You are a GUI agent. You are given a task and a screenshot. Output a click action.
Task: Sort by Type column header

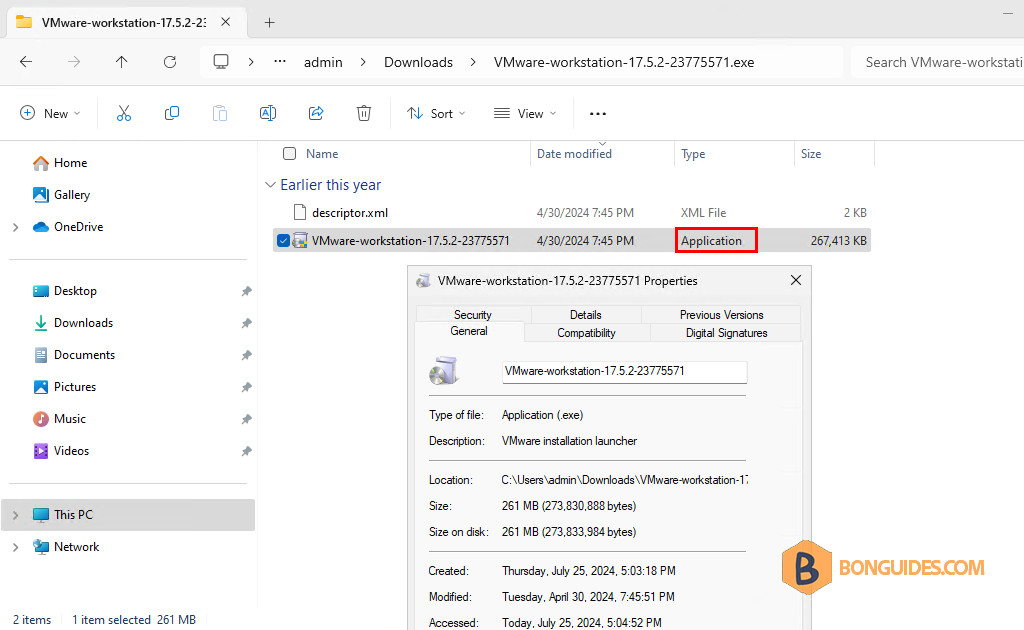pyautogui.click(x=693, y=153)
